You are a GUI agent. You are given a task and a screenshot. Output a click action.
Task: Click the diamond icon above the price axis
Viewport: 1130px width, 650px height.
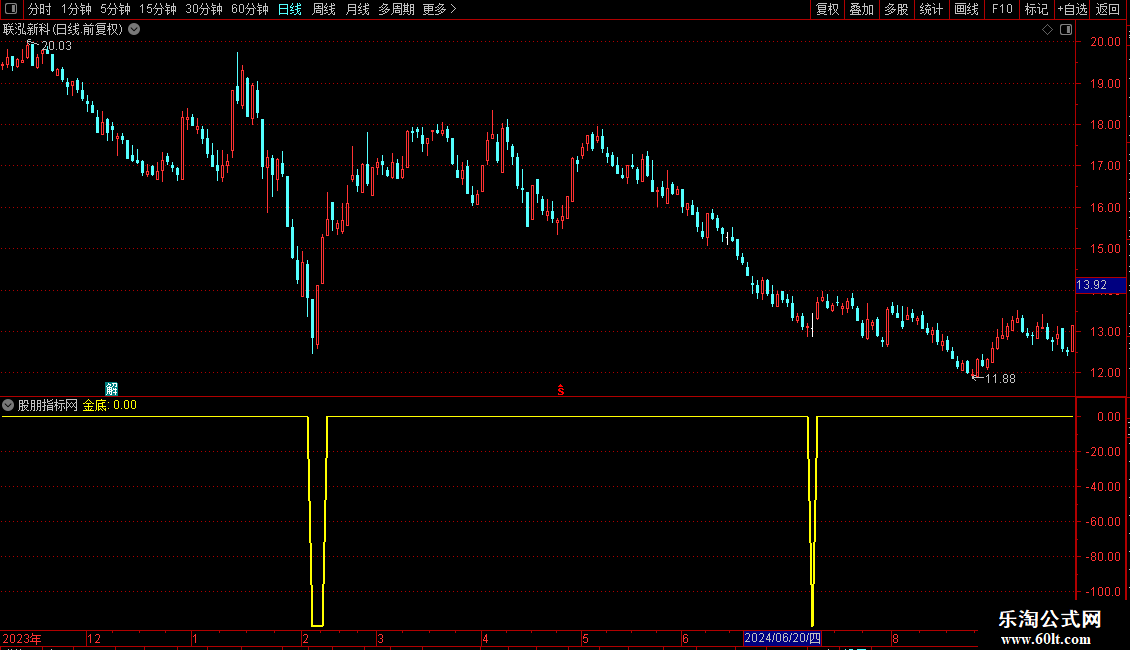1047,29
